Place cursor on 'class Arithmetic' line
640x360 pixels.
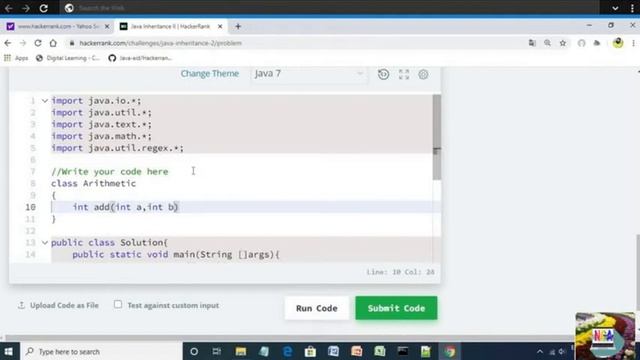coord(93,183)
